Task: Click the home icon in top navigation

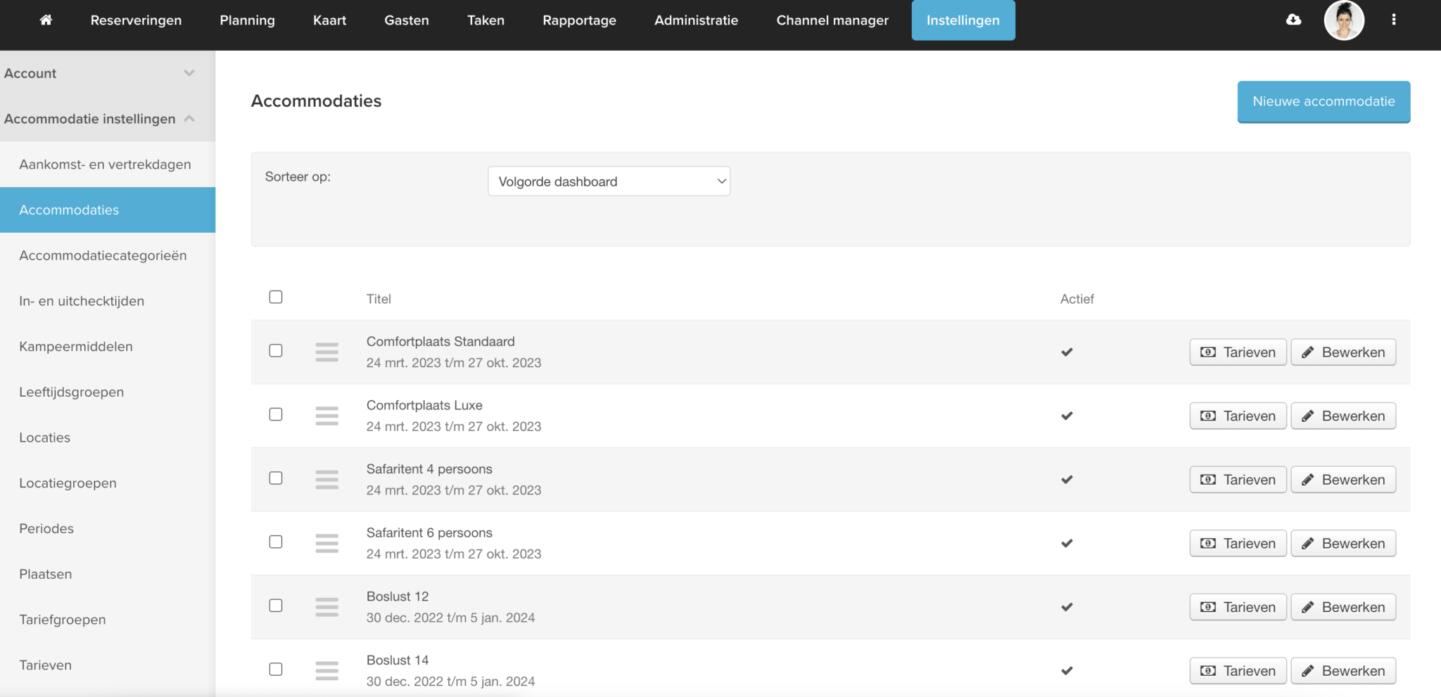Action: pos(46,20)
